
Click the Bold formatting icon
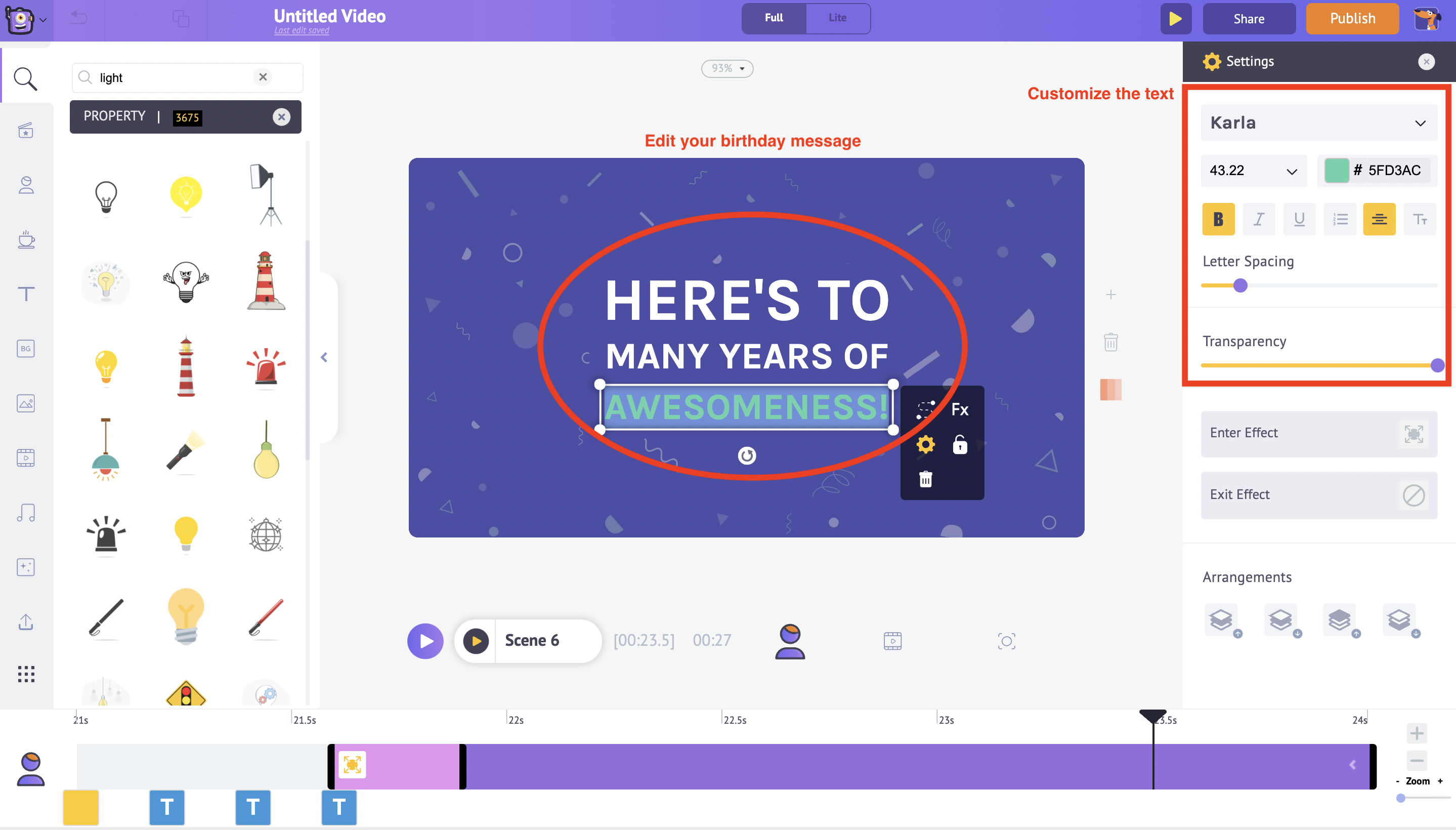point(1218,219)
